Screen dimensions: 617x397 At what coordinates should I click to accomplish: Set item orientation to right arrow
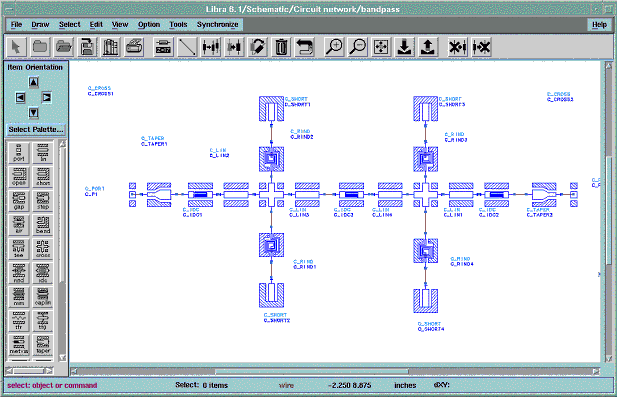[x=46, y=97]
